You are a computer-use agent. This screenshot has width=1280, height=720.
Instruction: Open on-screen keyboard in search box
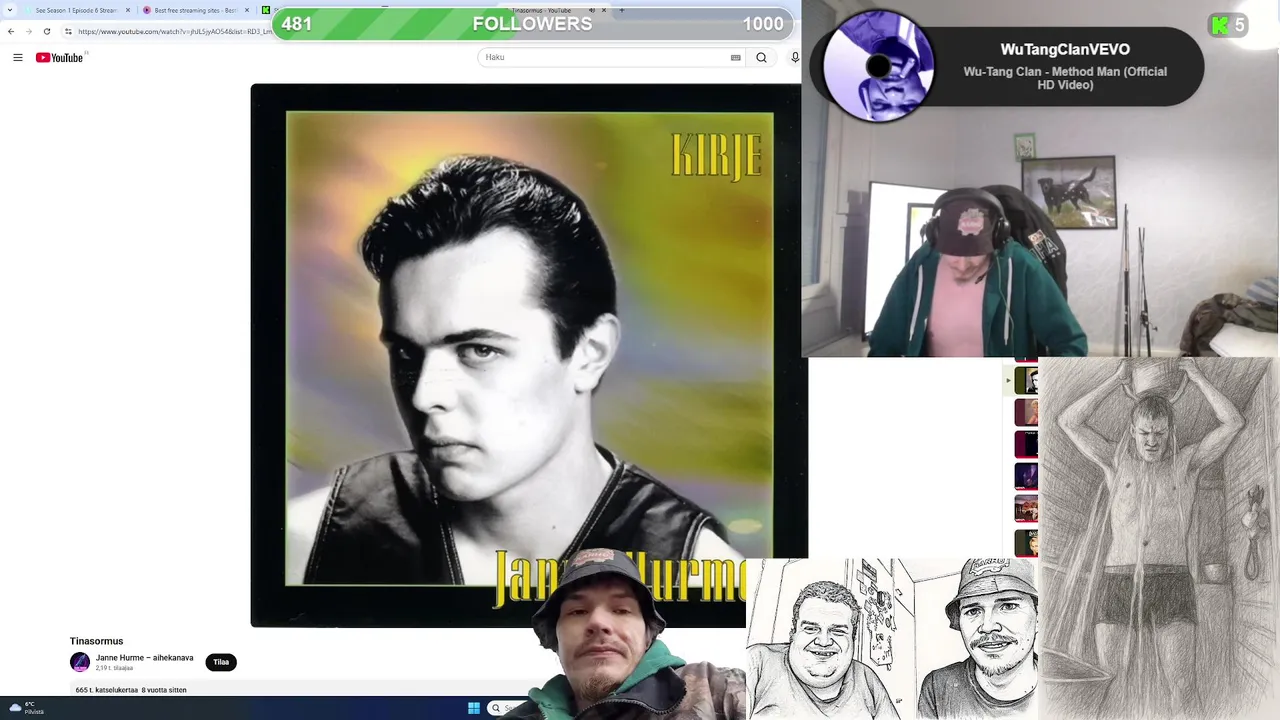point(736,57)
